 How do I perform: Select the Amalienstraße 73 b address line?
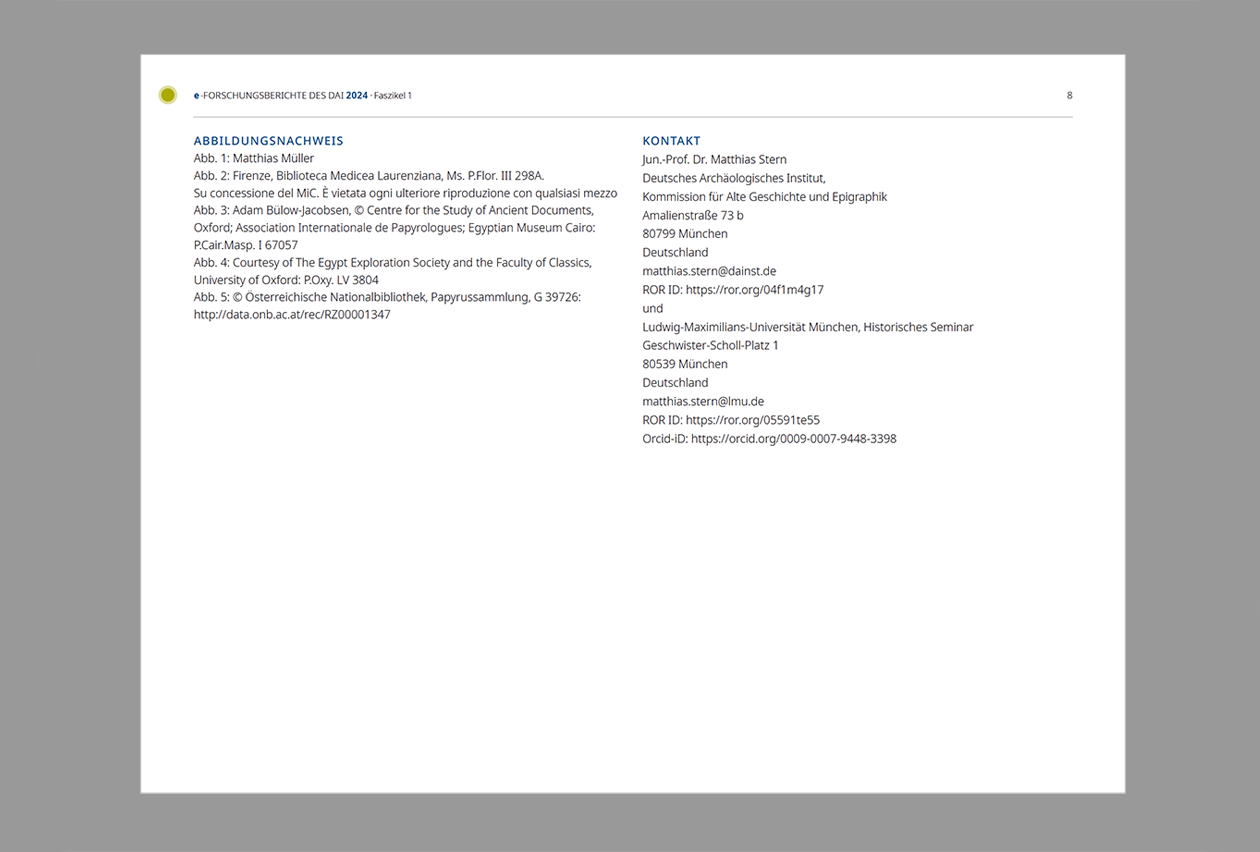click(693, 214)
